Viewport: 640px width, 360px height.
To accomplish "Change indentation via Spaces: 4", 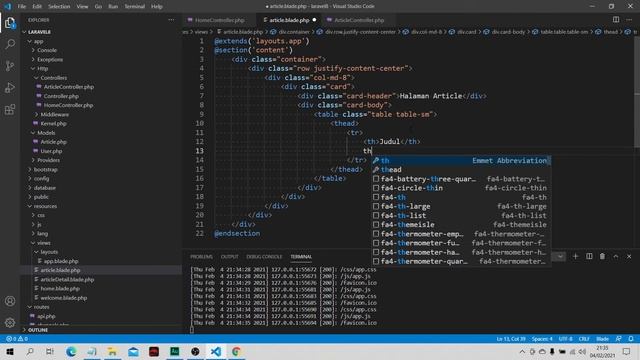I will [x=542, y=339].
